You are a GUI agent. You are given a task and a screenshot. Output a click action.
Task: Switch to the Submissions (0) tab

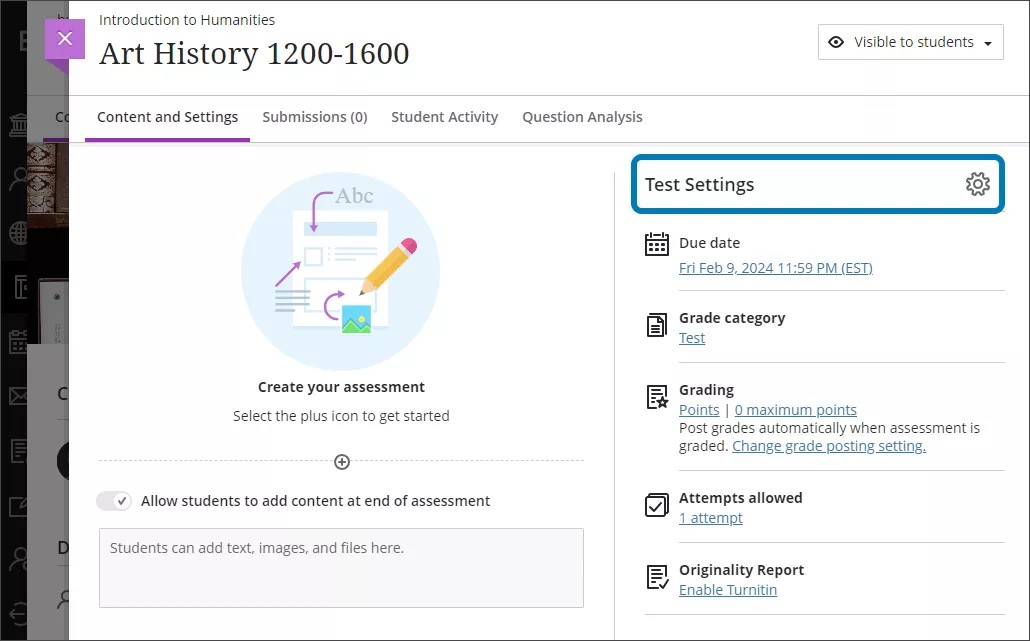(x=315, y=117)
